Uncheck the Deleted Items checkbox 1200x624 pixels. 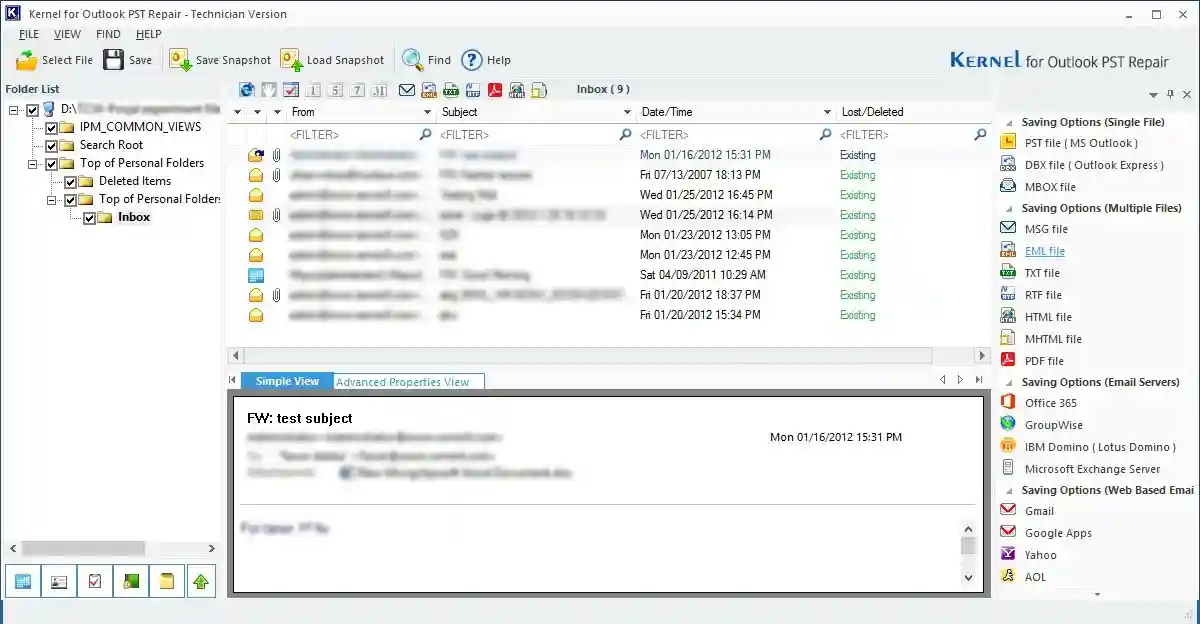[71, 181]
